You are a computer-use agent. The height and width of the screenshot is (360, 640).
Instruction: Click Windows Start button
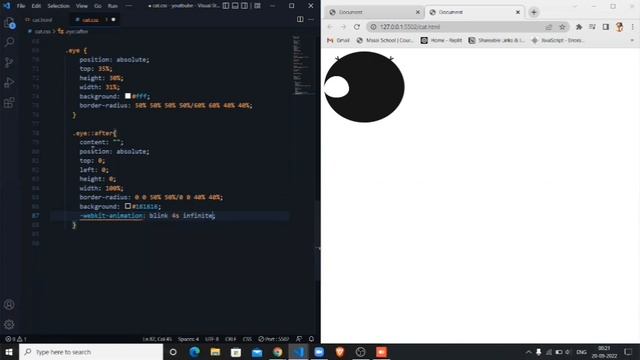point(9,352)
